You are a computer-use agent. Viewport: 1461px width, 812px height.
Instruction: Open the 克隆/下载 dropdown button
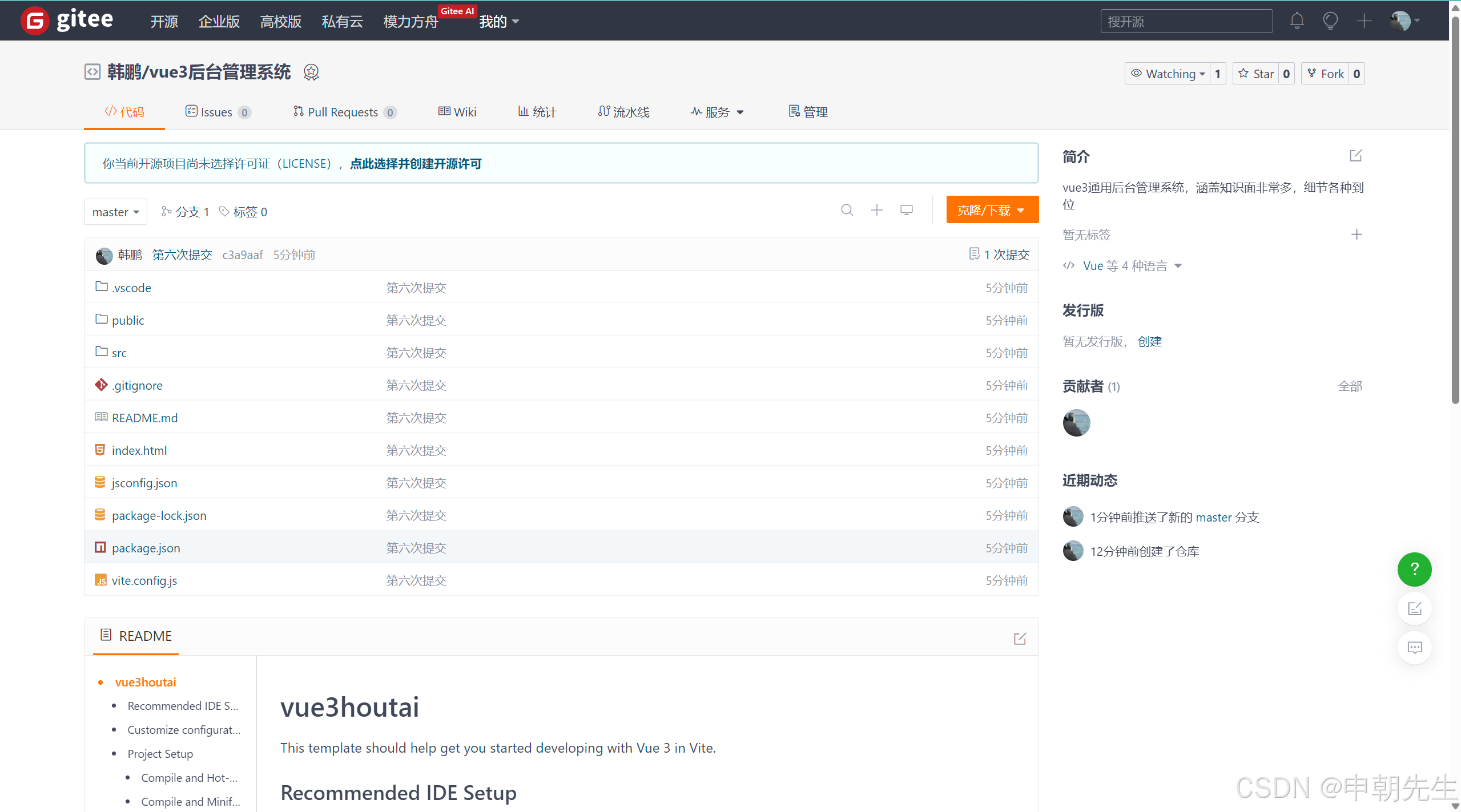point(992,211)
